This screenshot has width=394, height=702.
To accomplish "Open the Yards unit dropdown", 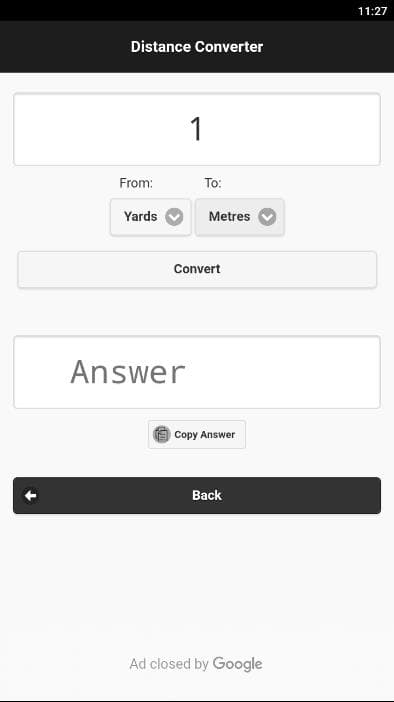I will [x=151, y=217].
